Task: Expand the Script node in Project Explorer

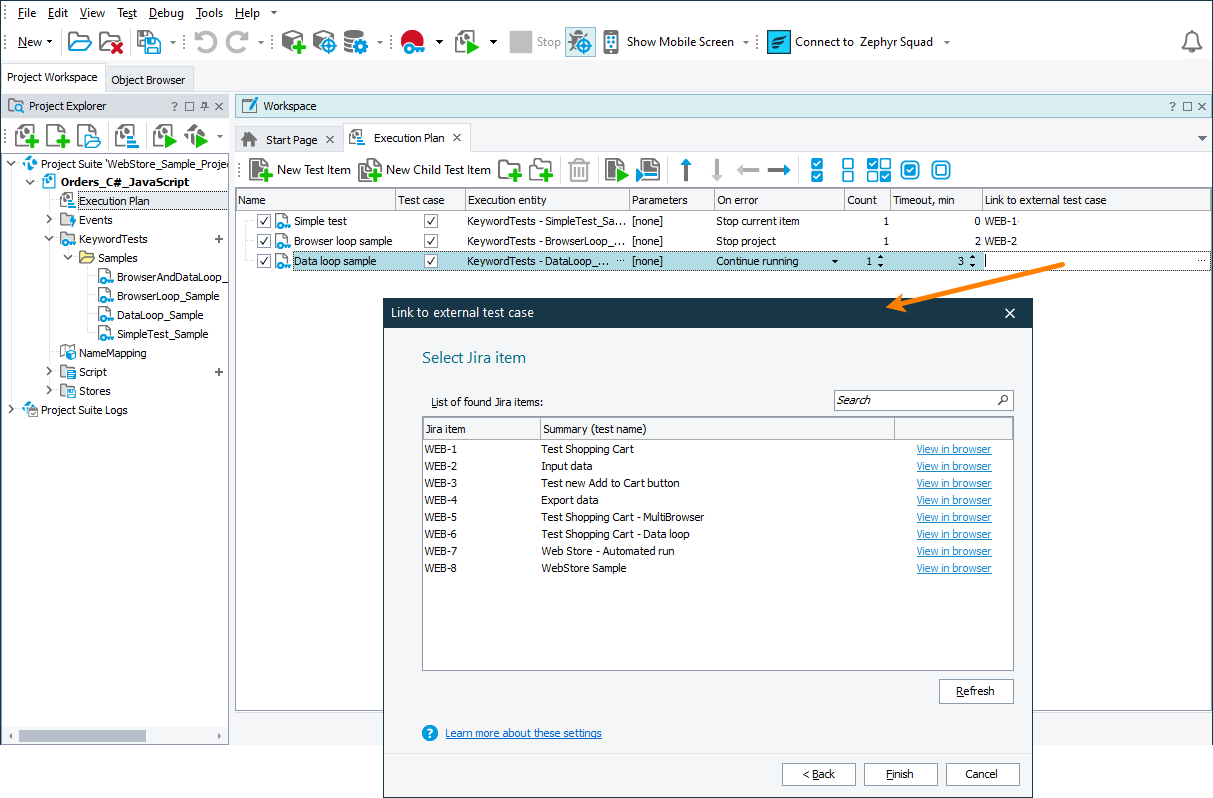Action: tap(48, 371)
